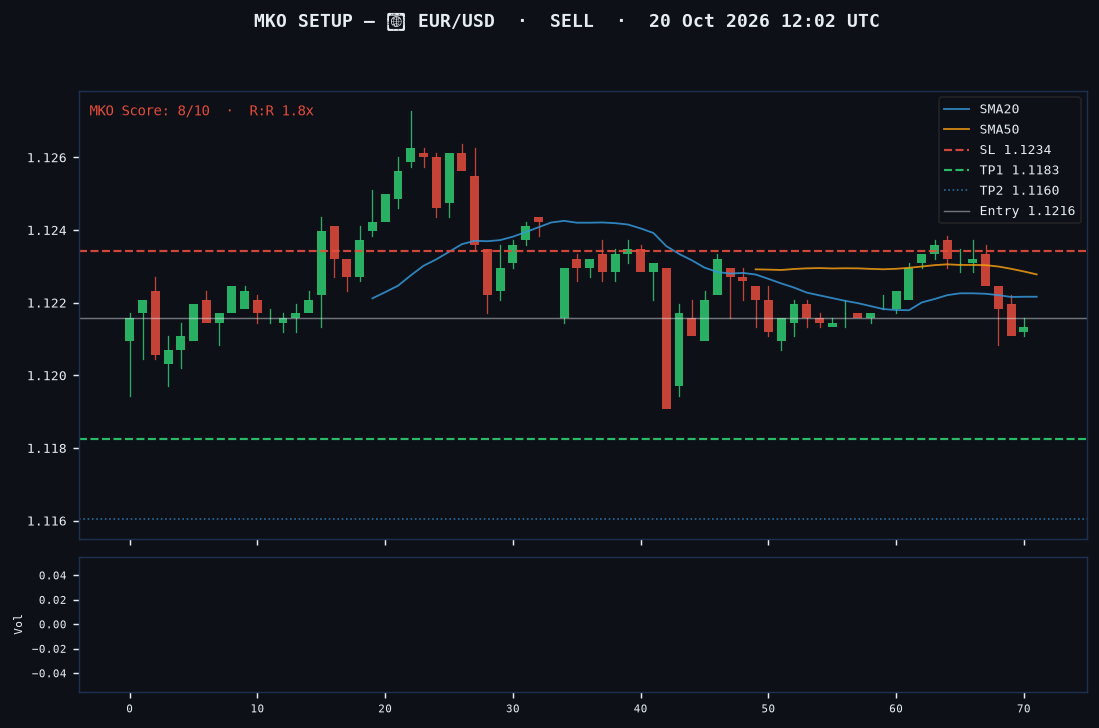The image size is (1099, 728).
Task: Click the 1.122 price axis label
Action: coord(47,303)
